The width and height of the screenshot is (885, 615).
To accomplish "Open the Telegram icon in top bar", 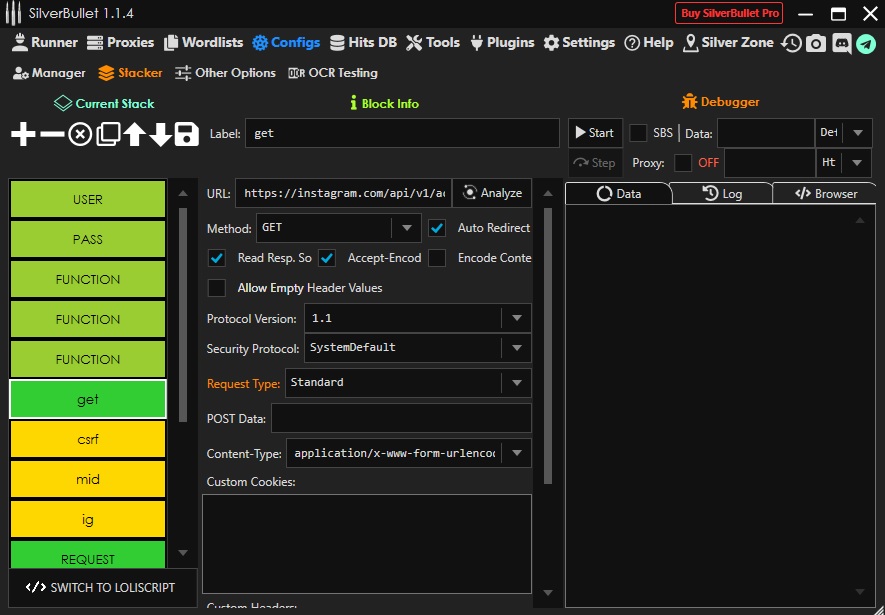I will [x=866, y=43].
